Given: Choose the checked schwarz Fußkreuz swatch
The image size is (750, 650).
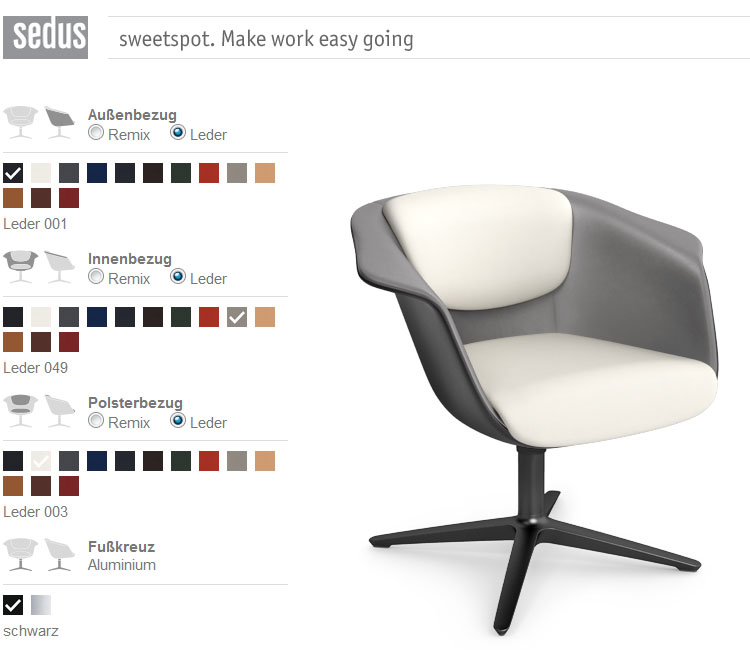Looking at the screenshot, I should (13, 605).
